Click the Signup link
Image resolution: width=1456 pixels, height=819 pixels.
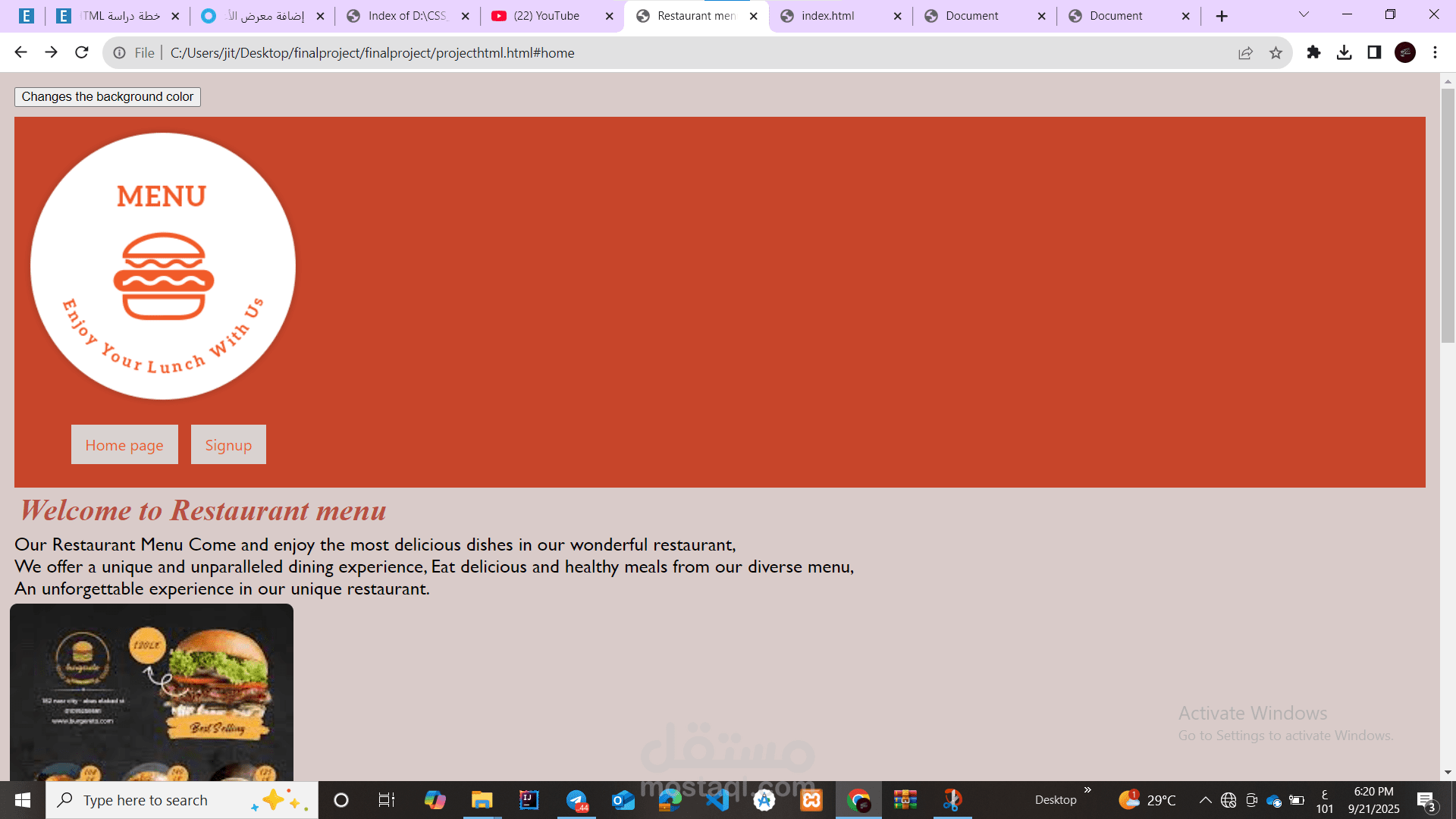tap(228, 445)
